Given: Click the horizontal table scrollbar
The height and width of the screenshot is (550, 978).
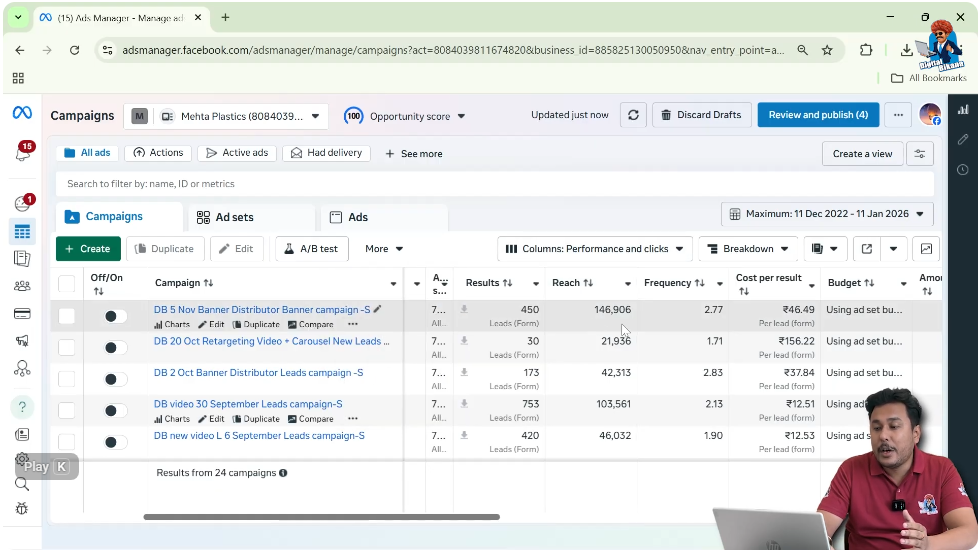Looking at the screenshot, I should tap(321, 517).
